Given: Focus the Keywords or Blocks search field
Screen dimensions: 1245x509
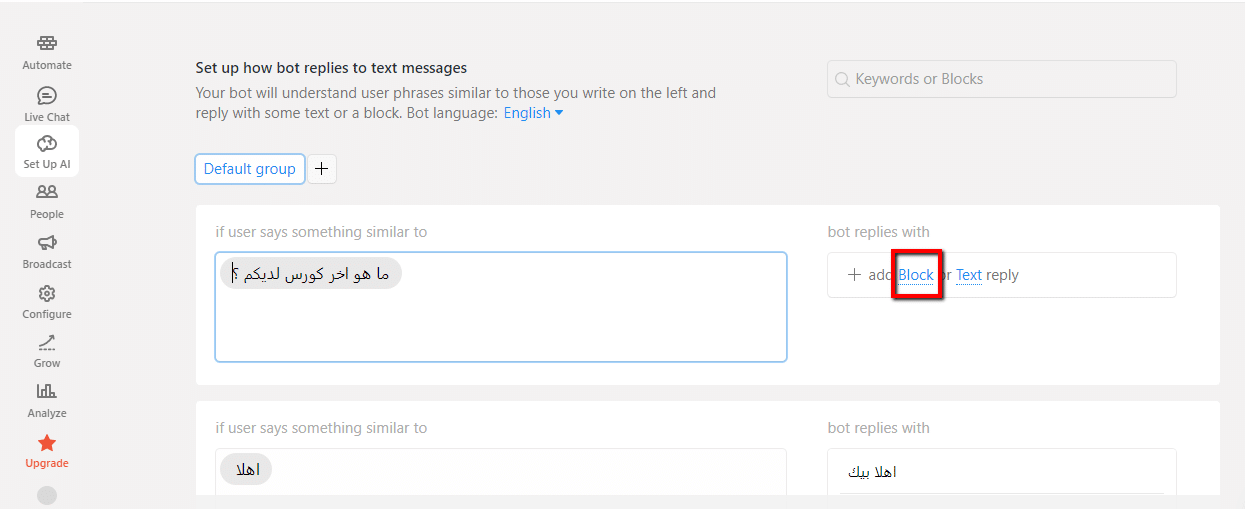Looking at the screenshot, I should [x=1001, y=79].
